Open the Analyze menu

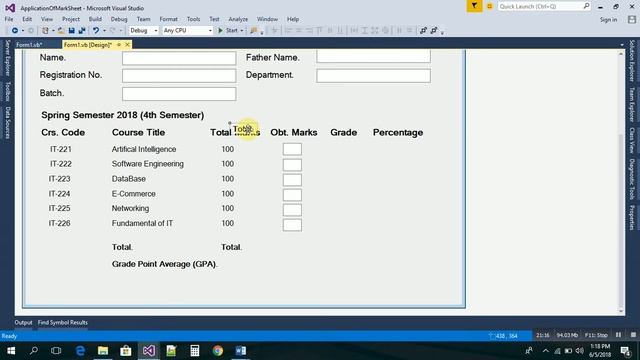point(238,19)
